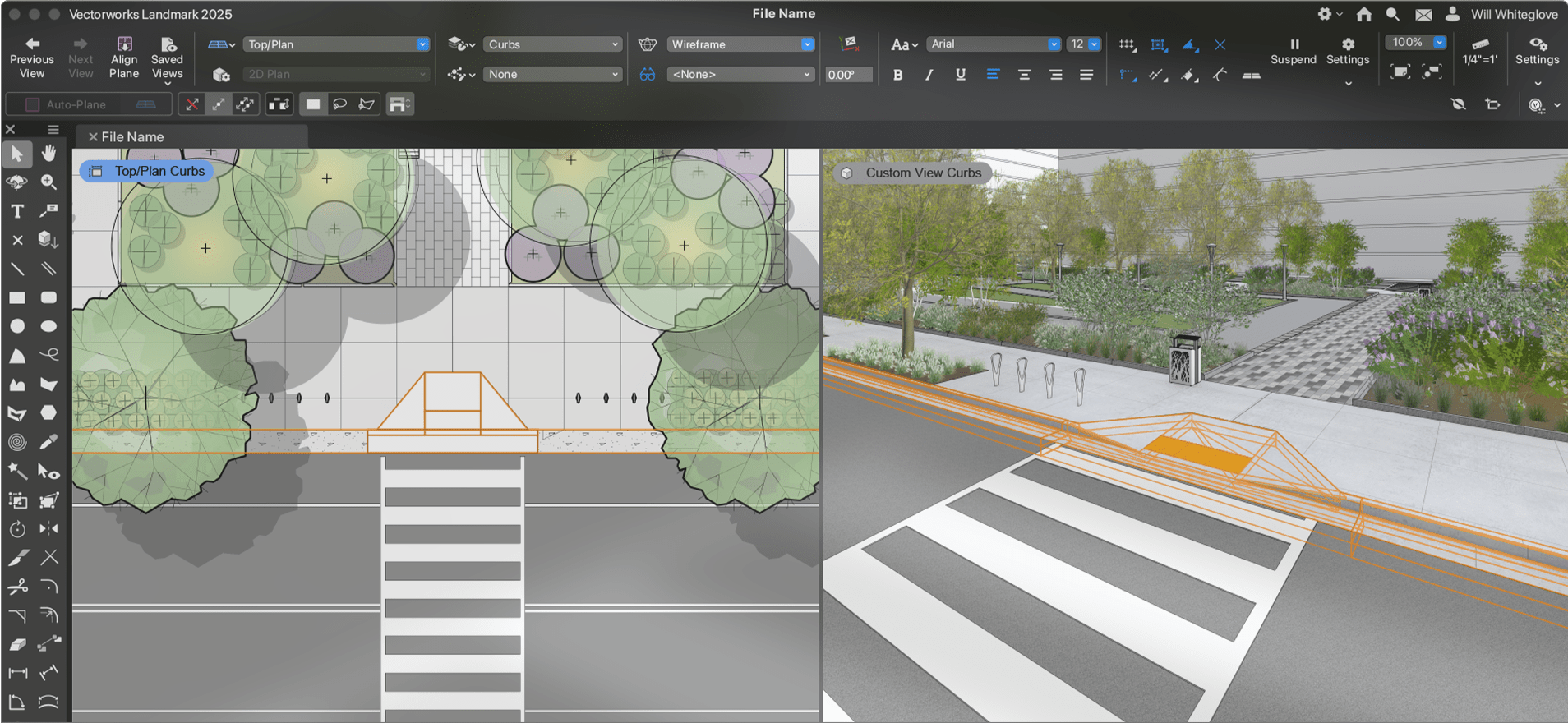
Task: Select the Rotate tool
Action: pos(16,529)
